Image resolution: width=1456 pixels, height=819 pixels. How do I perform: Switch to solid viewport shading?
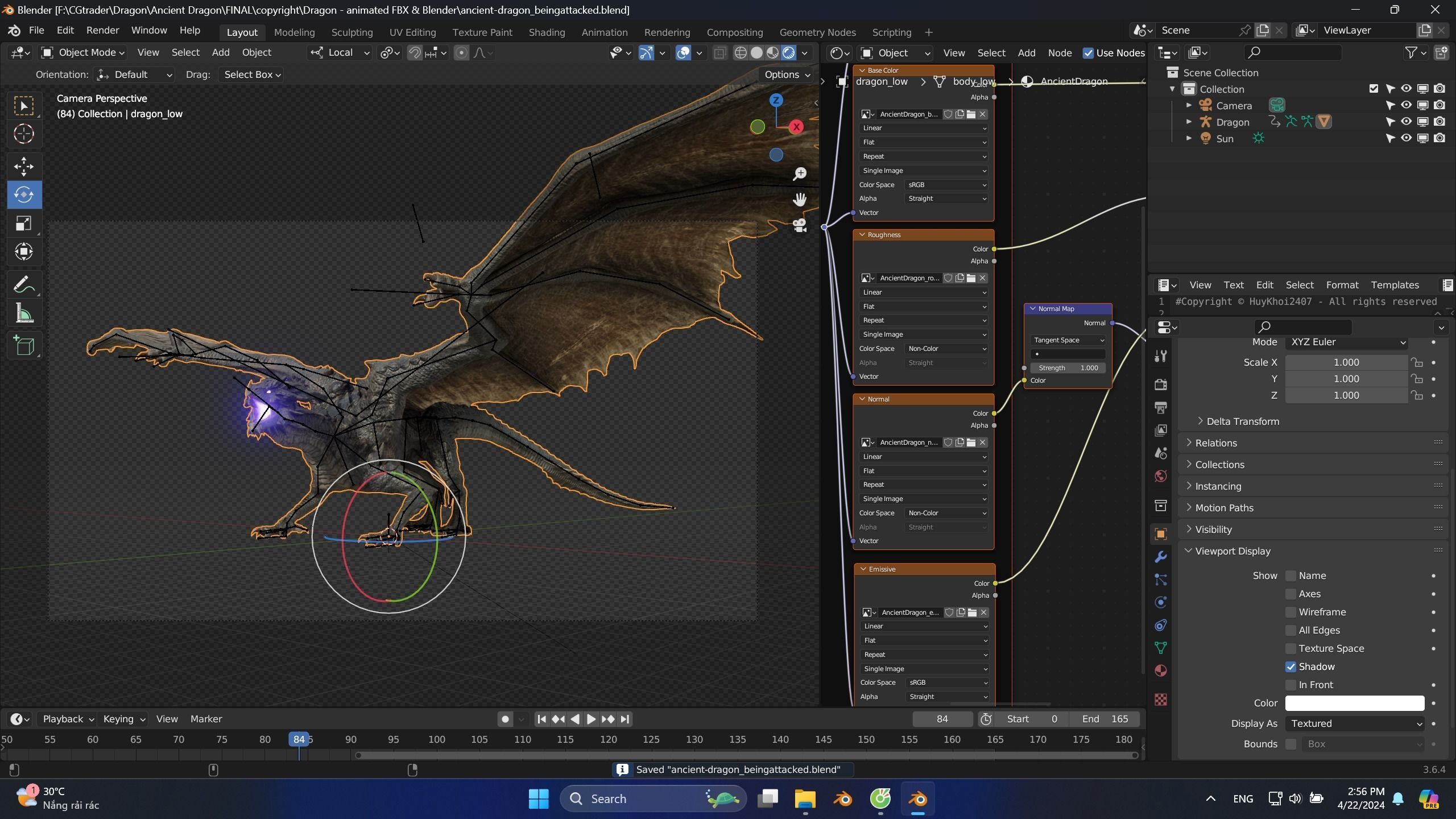756,53
